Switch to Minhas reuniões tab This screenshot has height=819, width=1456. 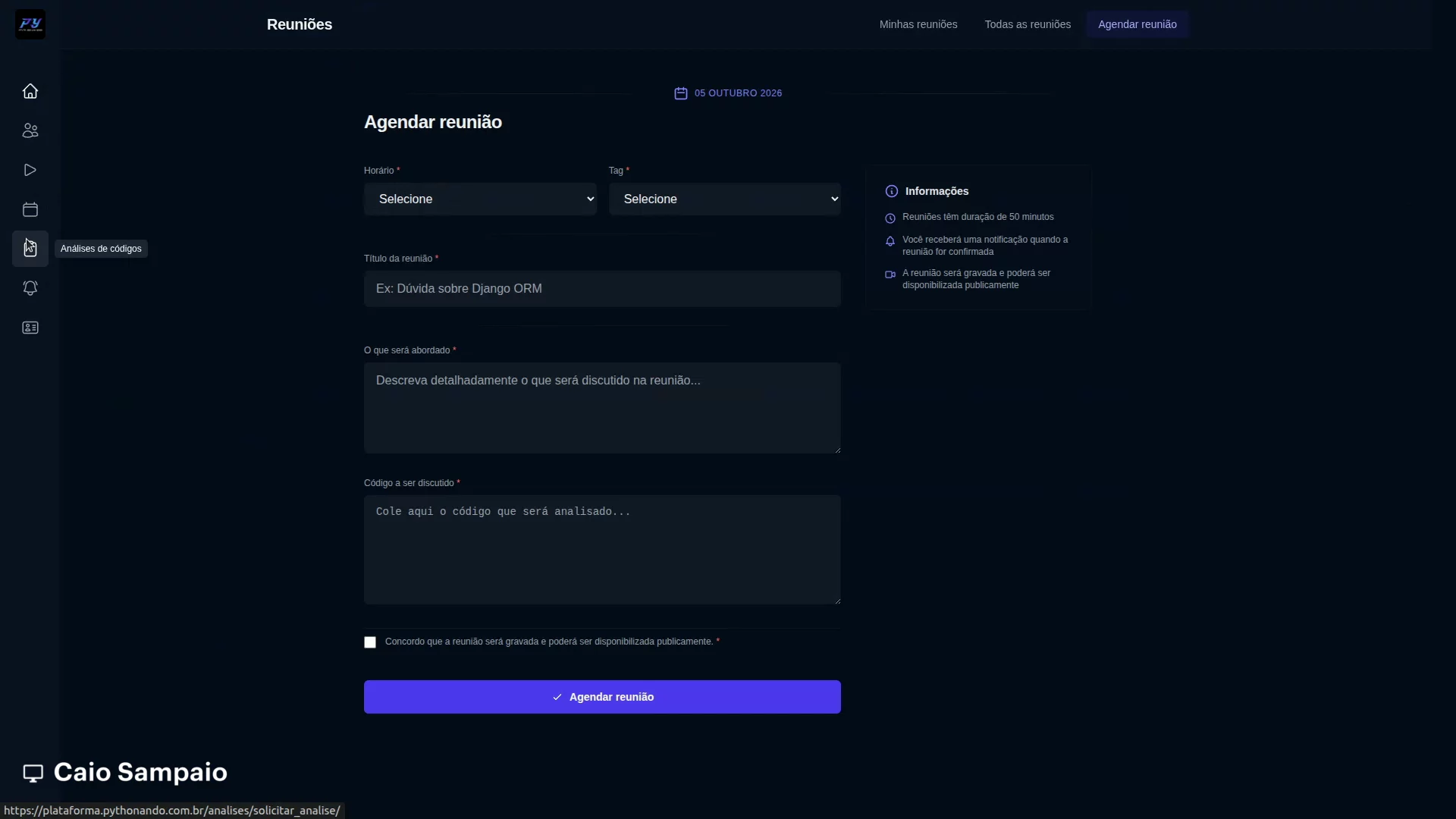(918, 24)
